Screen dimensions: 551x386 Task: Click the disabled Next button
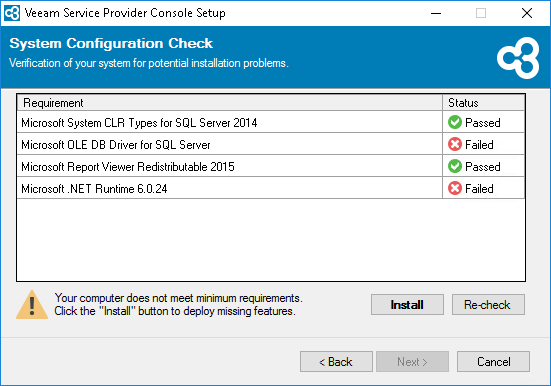coord(412,361)
